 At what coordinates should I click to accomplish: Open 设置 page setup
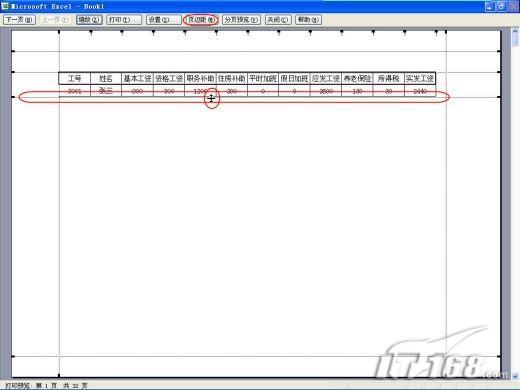(x=163, y=20)
